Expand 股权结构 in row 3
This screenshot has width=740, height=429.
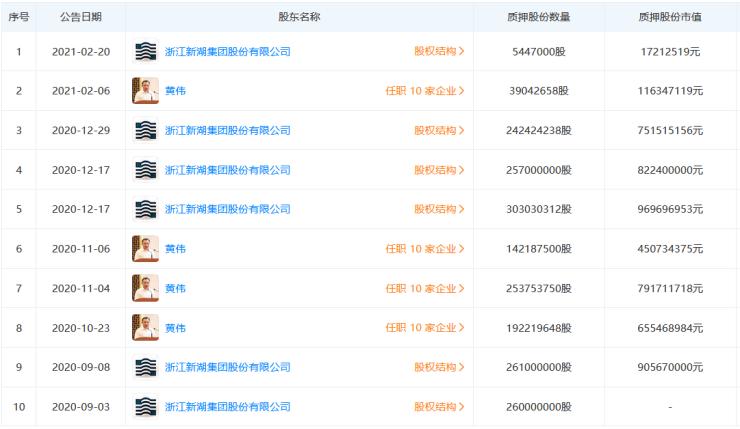pos(439,130)
